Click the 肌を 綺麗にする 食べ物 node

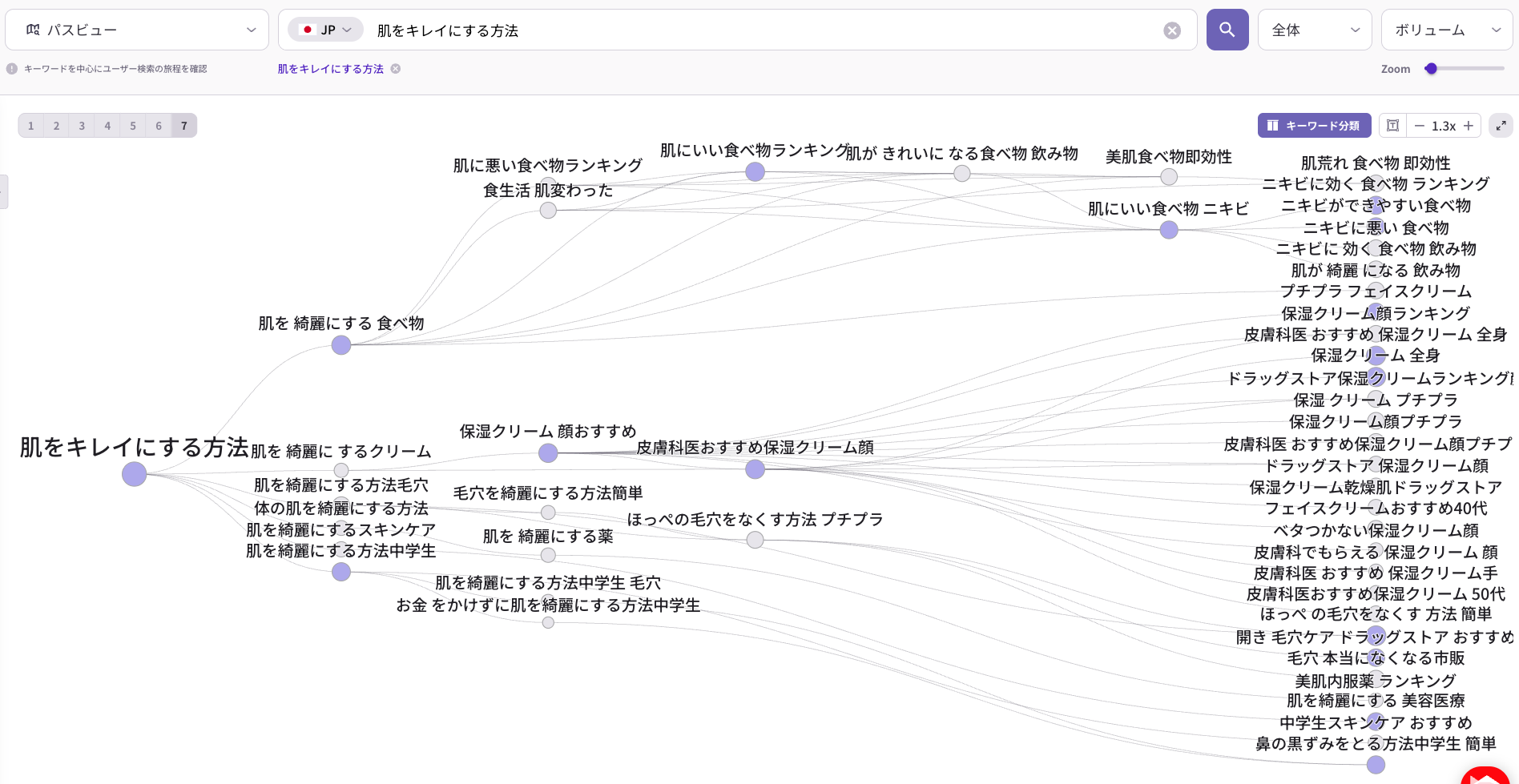pyautogui.click(x=341, y=345)
